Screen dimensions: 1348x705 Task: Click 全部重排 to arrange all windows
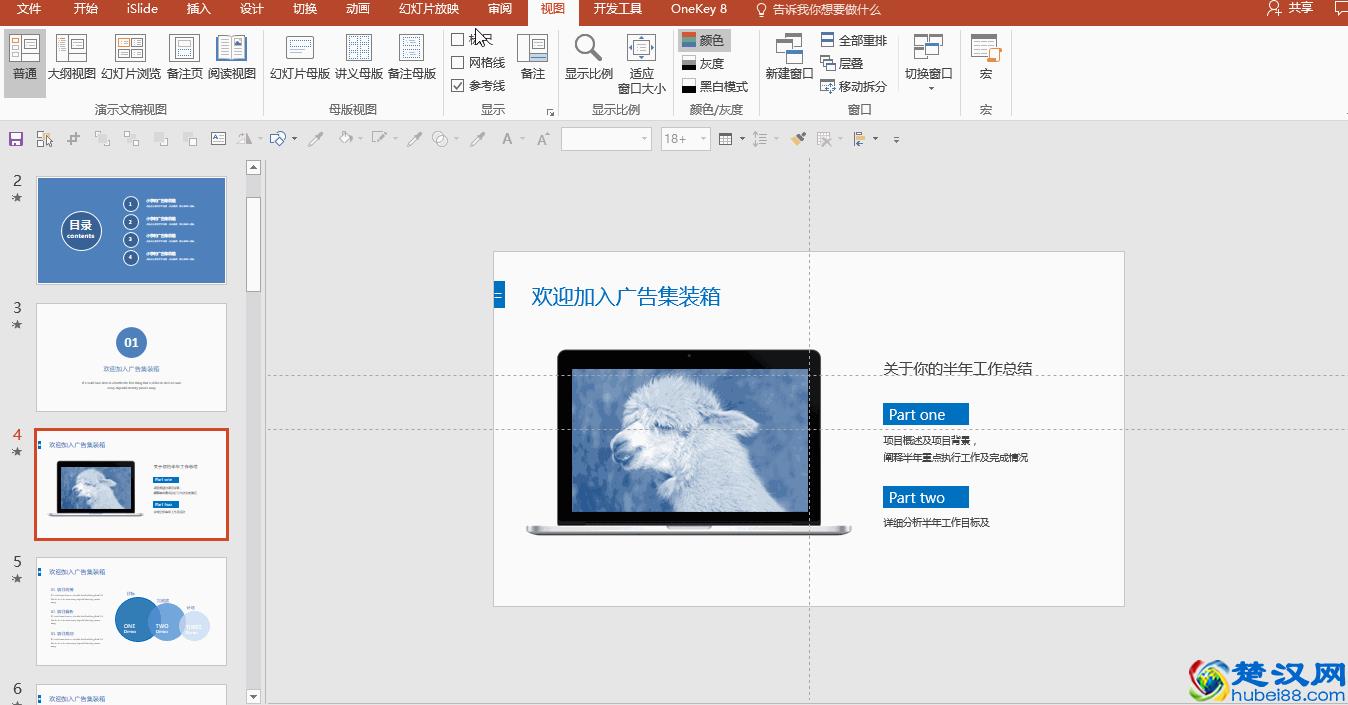point(855,39)
